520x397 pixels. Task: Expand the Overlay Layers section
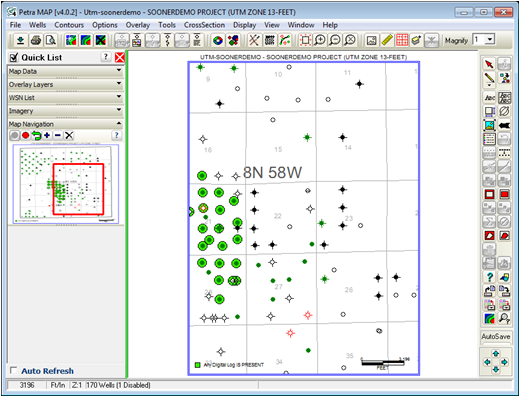(65, 84)
